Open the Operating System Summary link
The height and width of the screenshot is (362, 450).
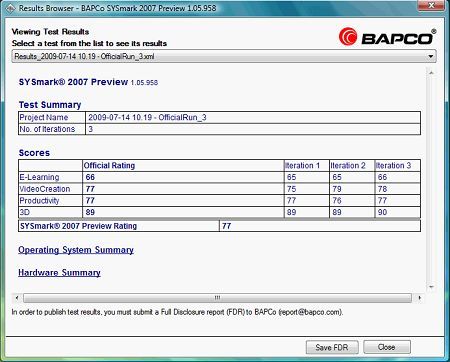pos(76,250)
